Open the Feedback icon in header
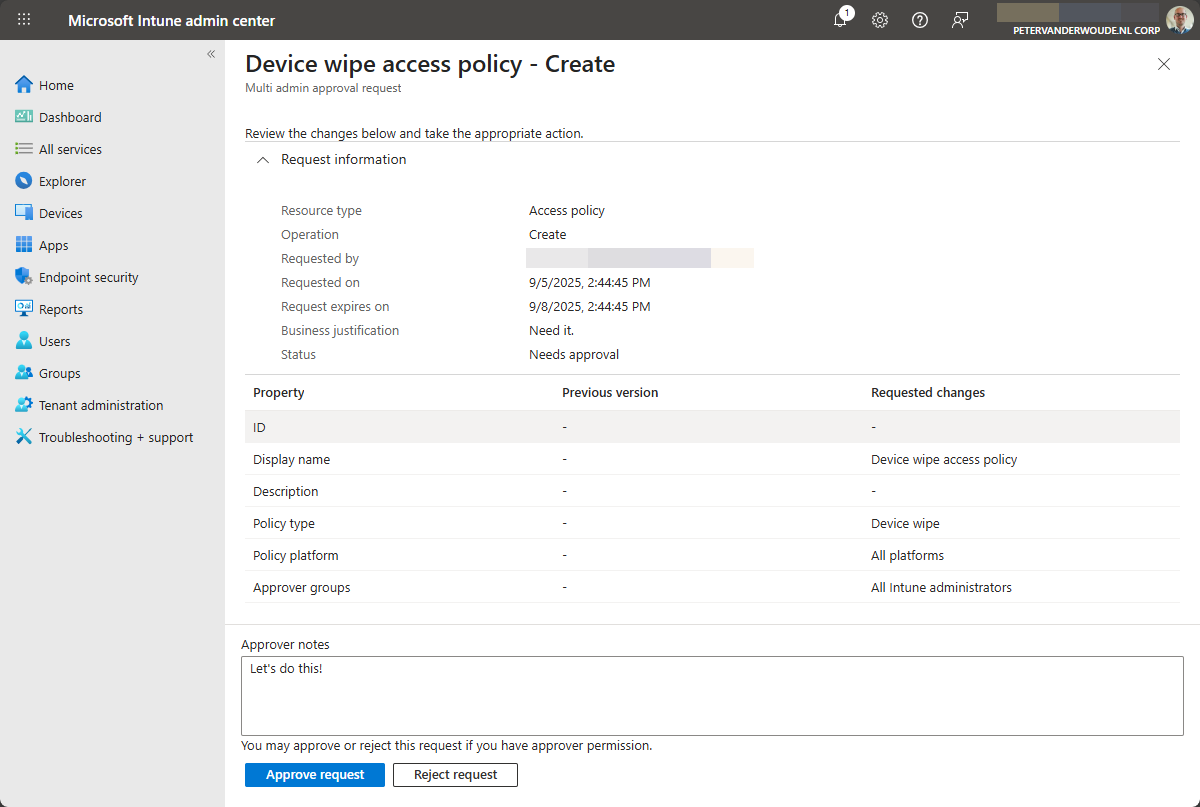1200x807 pixels. tap(960, 20)
